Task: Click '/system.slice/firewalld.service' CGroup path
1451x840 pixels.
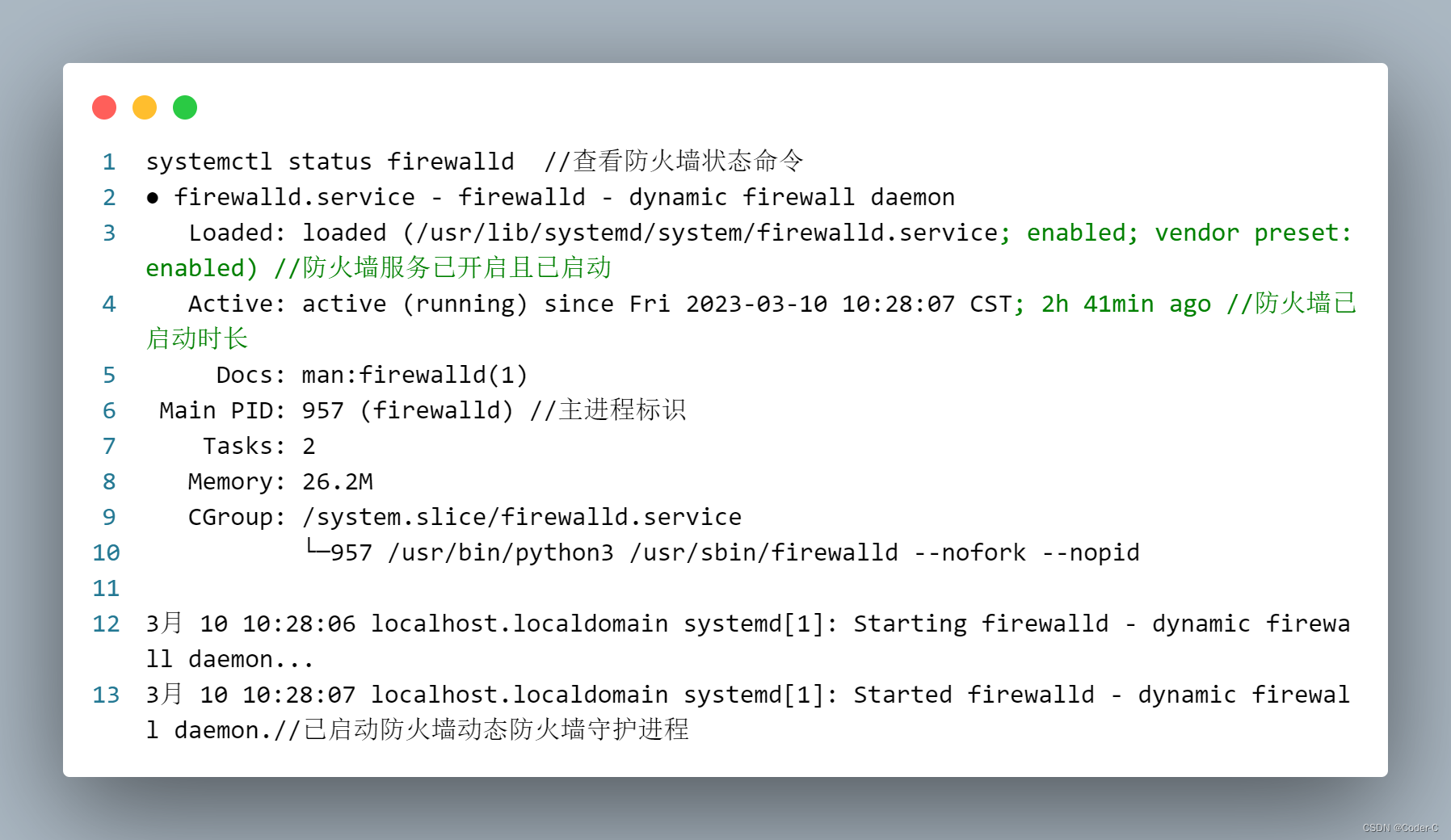Action: [x=522, y=518]
